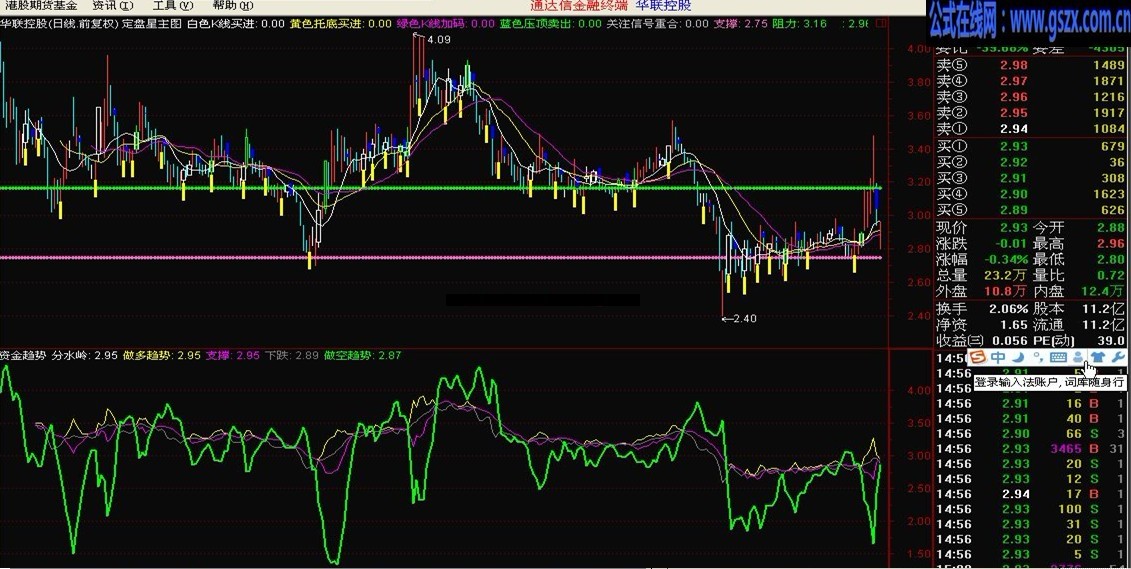
Task: Click the 做多趋势: 2.95 label
Action: (162, 355)
